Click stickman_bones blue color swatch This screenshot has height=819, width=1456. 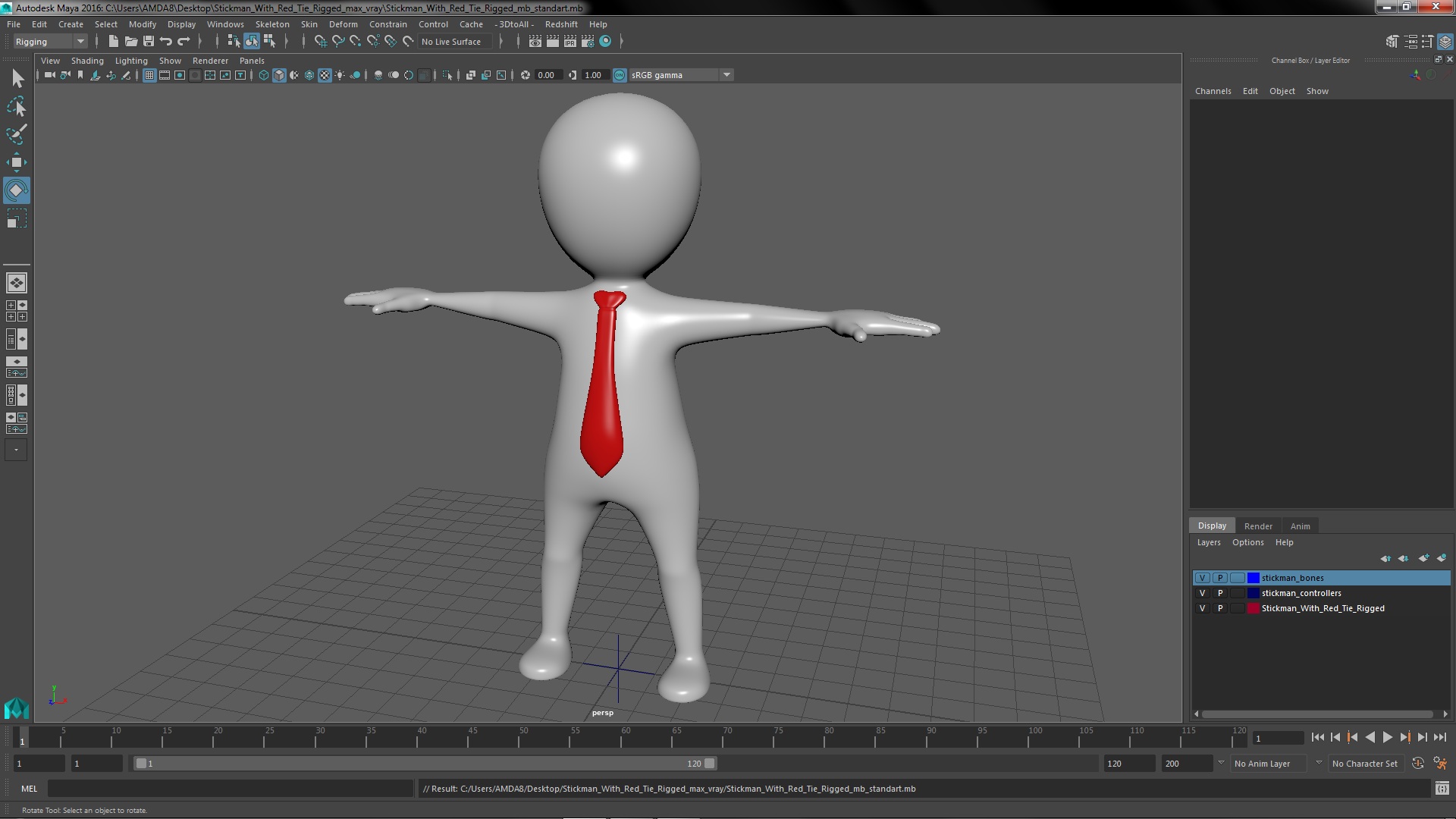pos(1254,578)
